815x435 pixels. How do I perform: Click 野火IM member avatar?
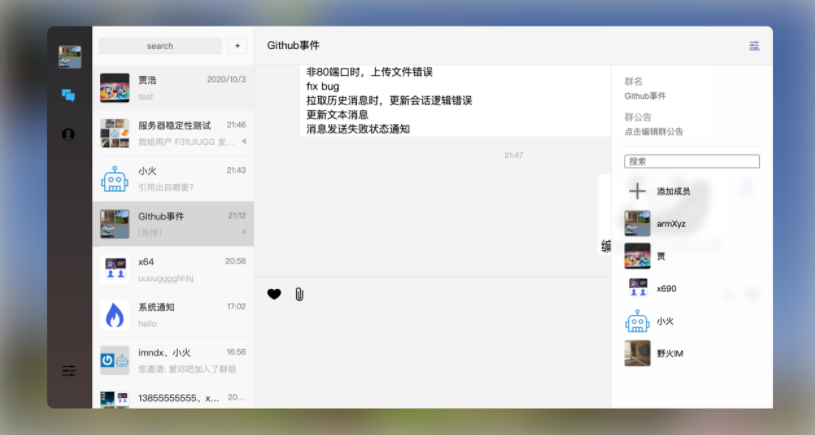pos(637,353)
